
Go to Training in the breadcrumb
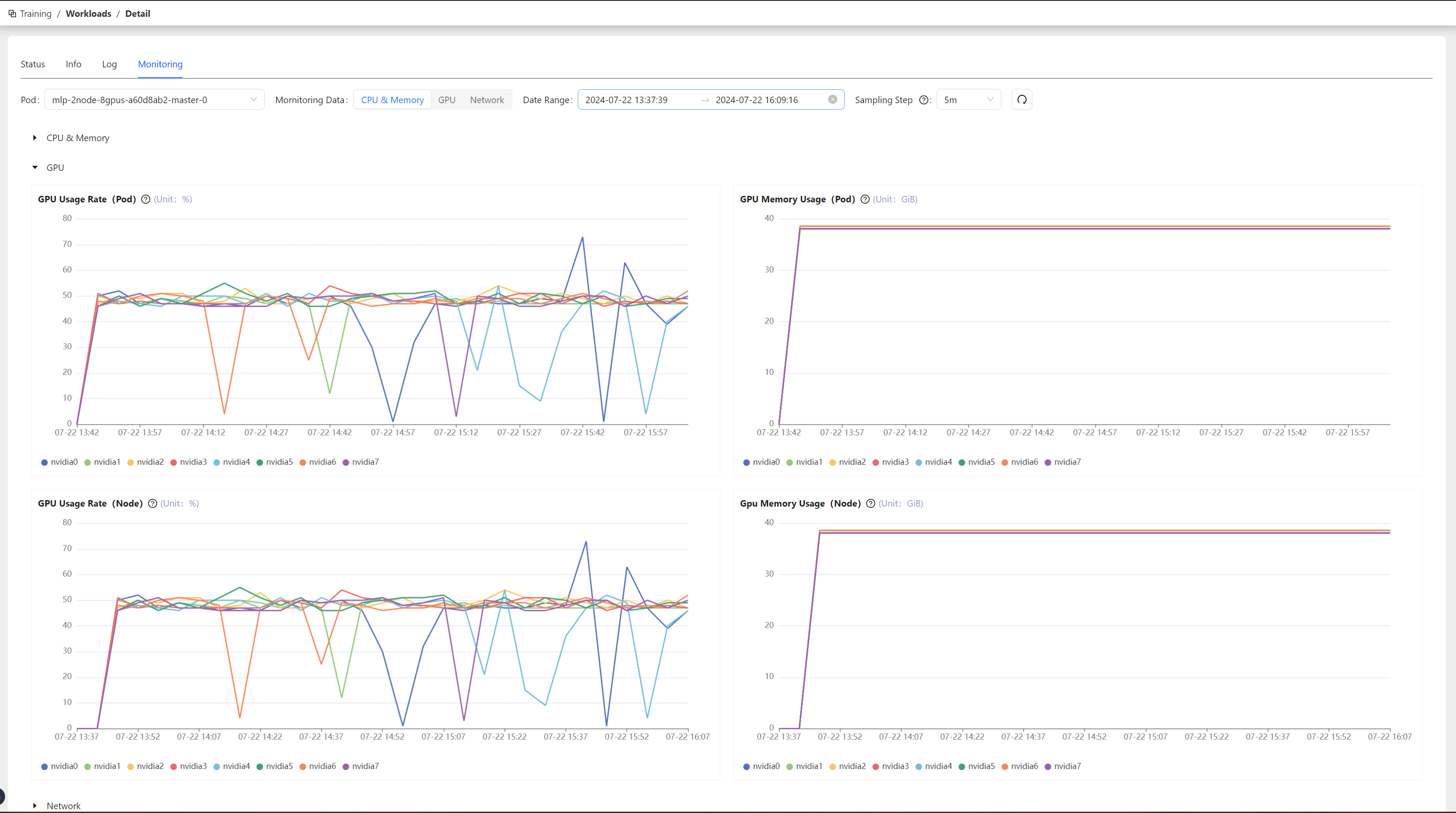35,13
